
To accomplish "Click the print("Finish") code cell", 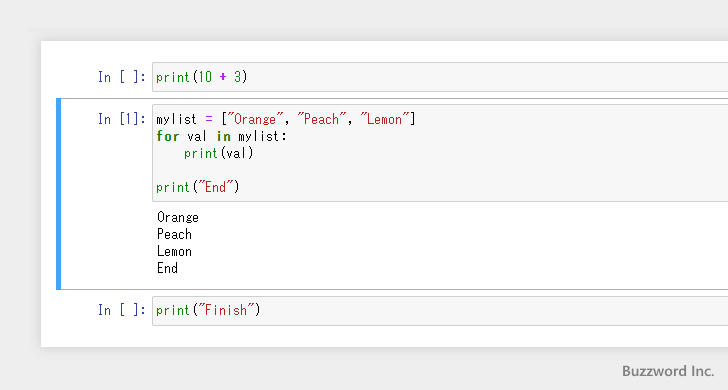I will point(440,311).
